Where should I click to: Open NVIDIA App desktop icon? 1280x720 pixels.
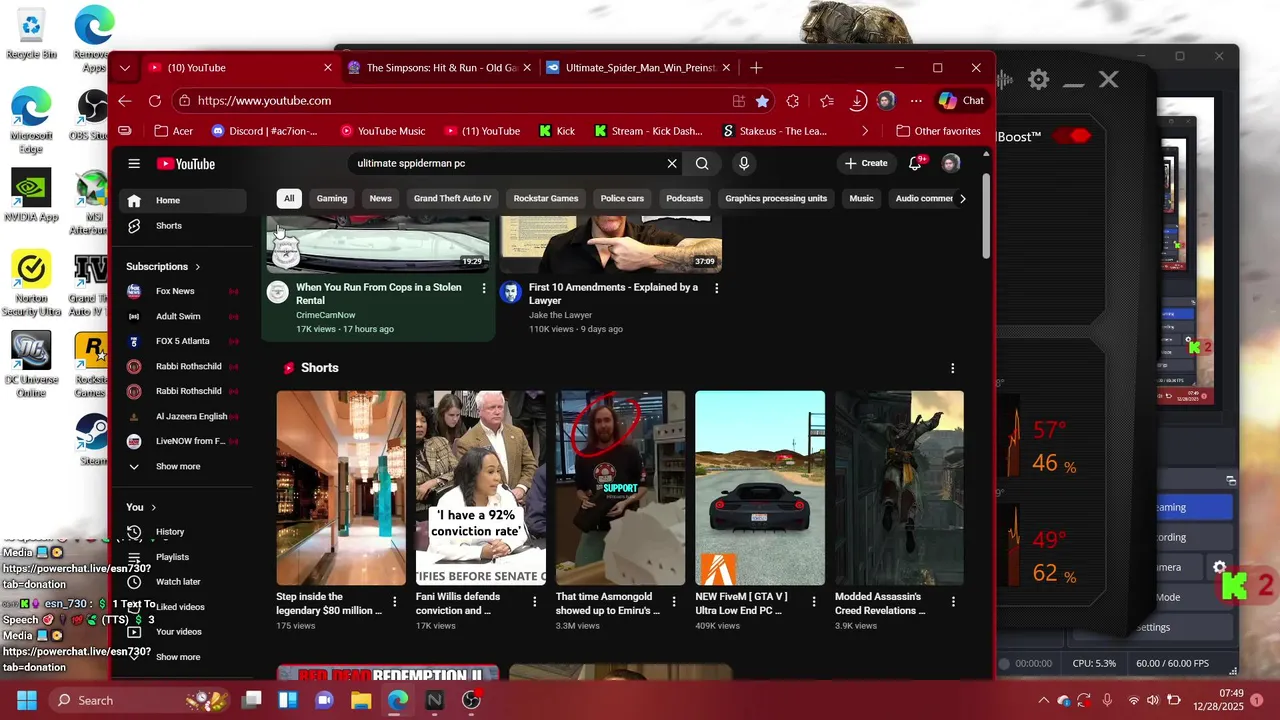(x=31, y=194)
